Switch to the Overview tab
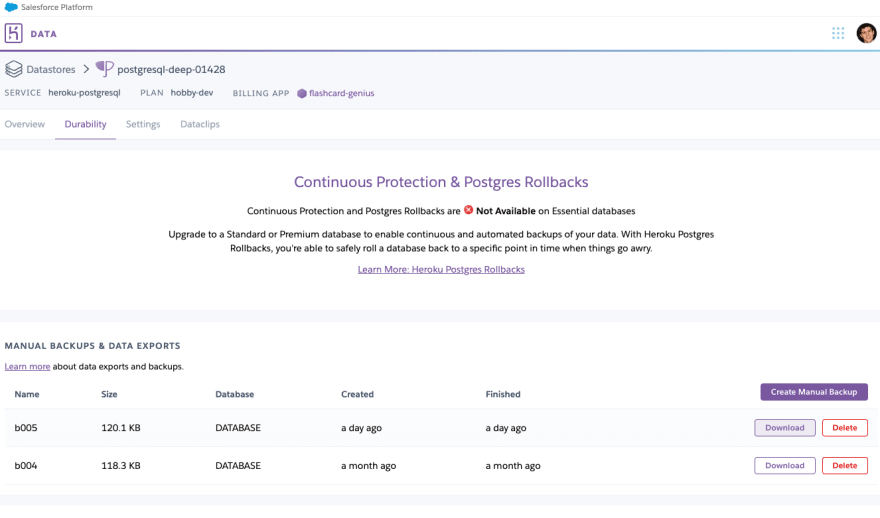This screenshot has width=880, height=518. click(25, 124)
